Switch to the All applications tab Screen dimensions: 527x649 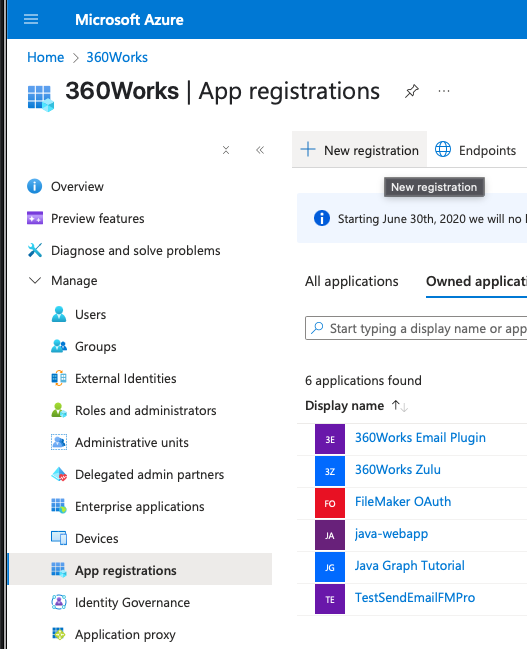click(351, 281)
